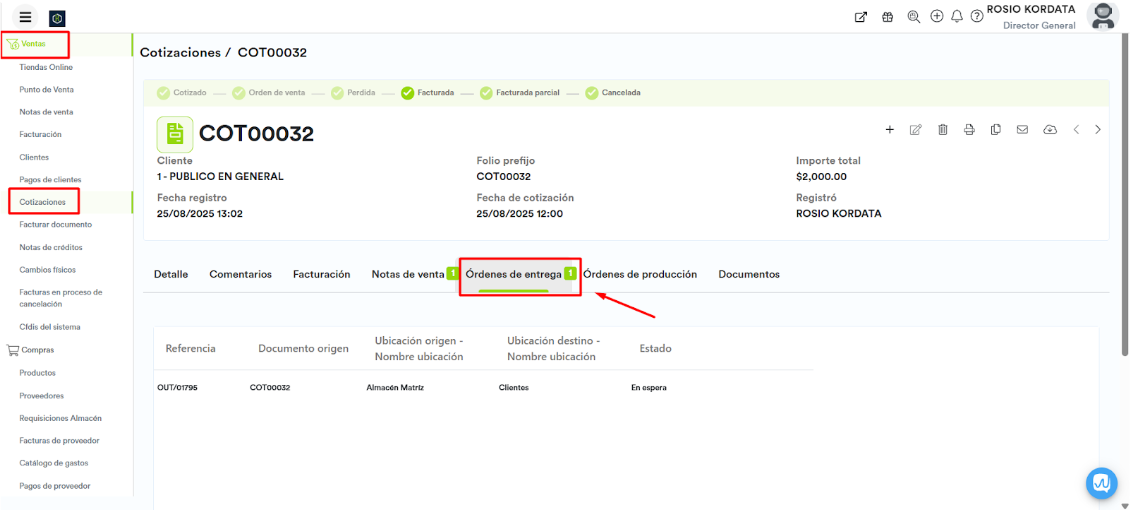Screen dimensions: 1136x510
Task: Go to next quotation record arrow
Action: 1098,130
